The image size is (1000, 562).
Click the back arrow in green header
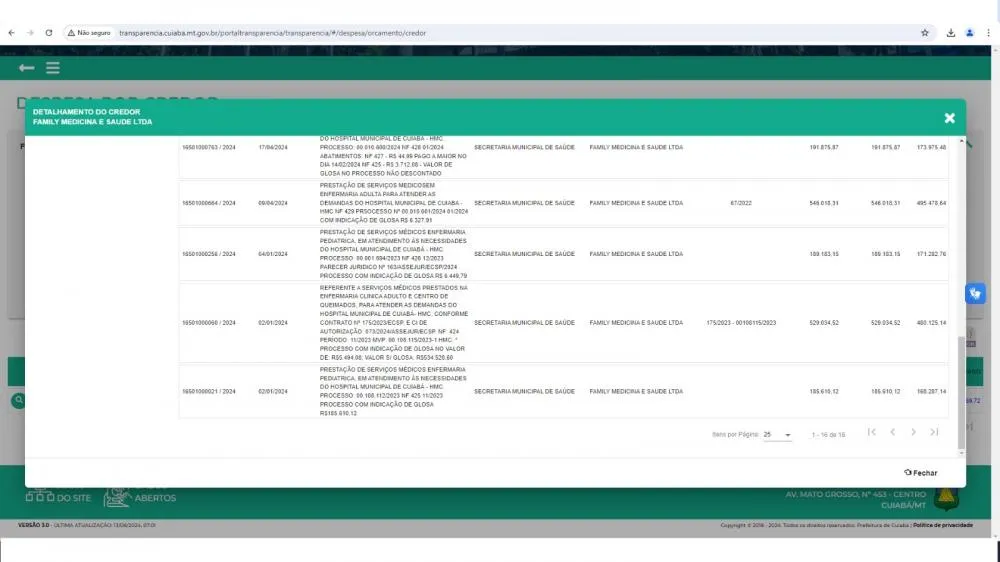[x=26, y=68]
